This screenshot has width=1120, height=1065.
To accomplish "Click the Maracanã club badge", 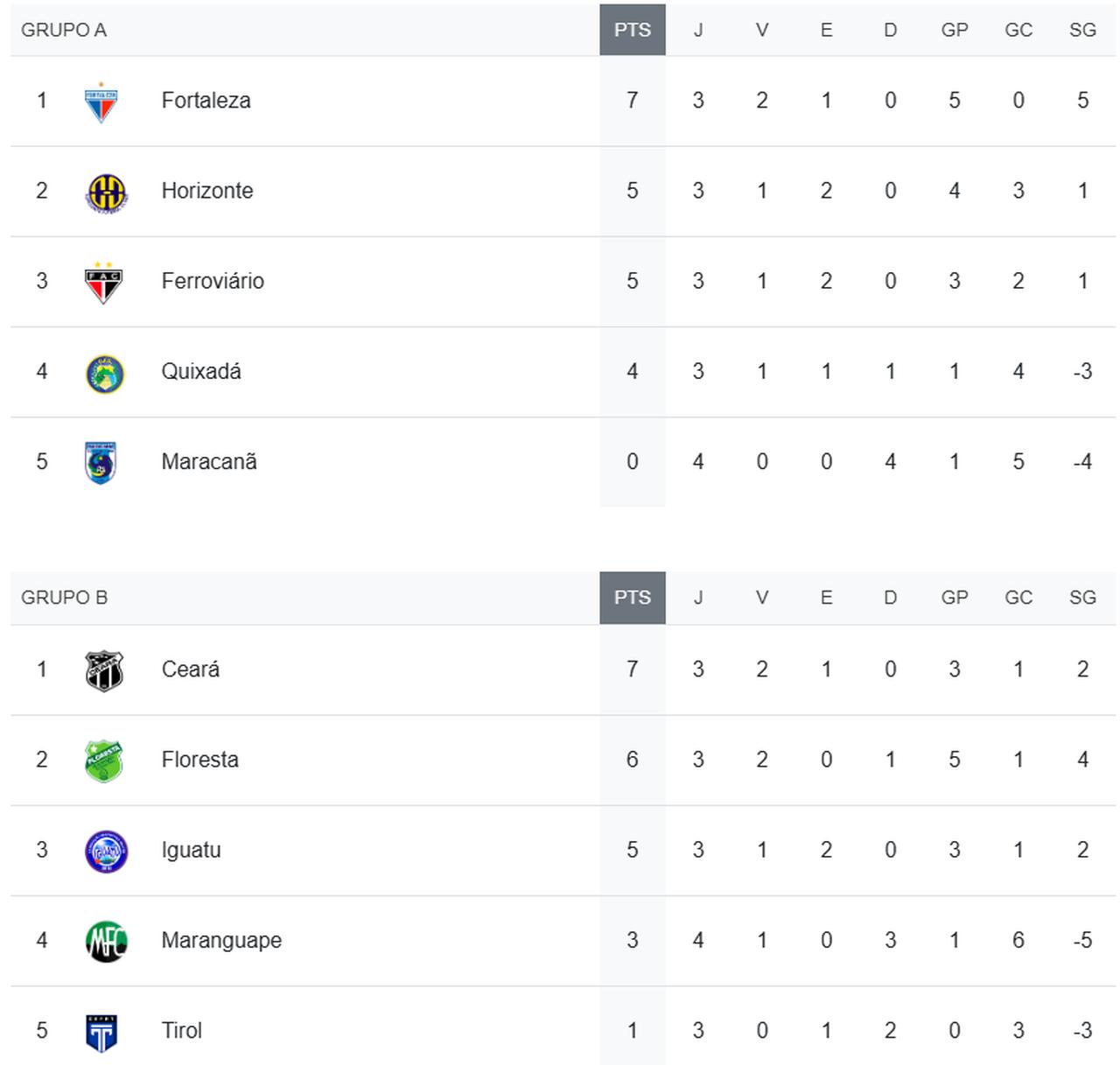I will [101, 463].
